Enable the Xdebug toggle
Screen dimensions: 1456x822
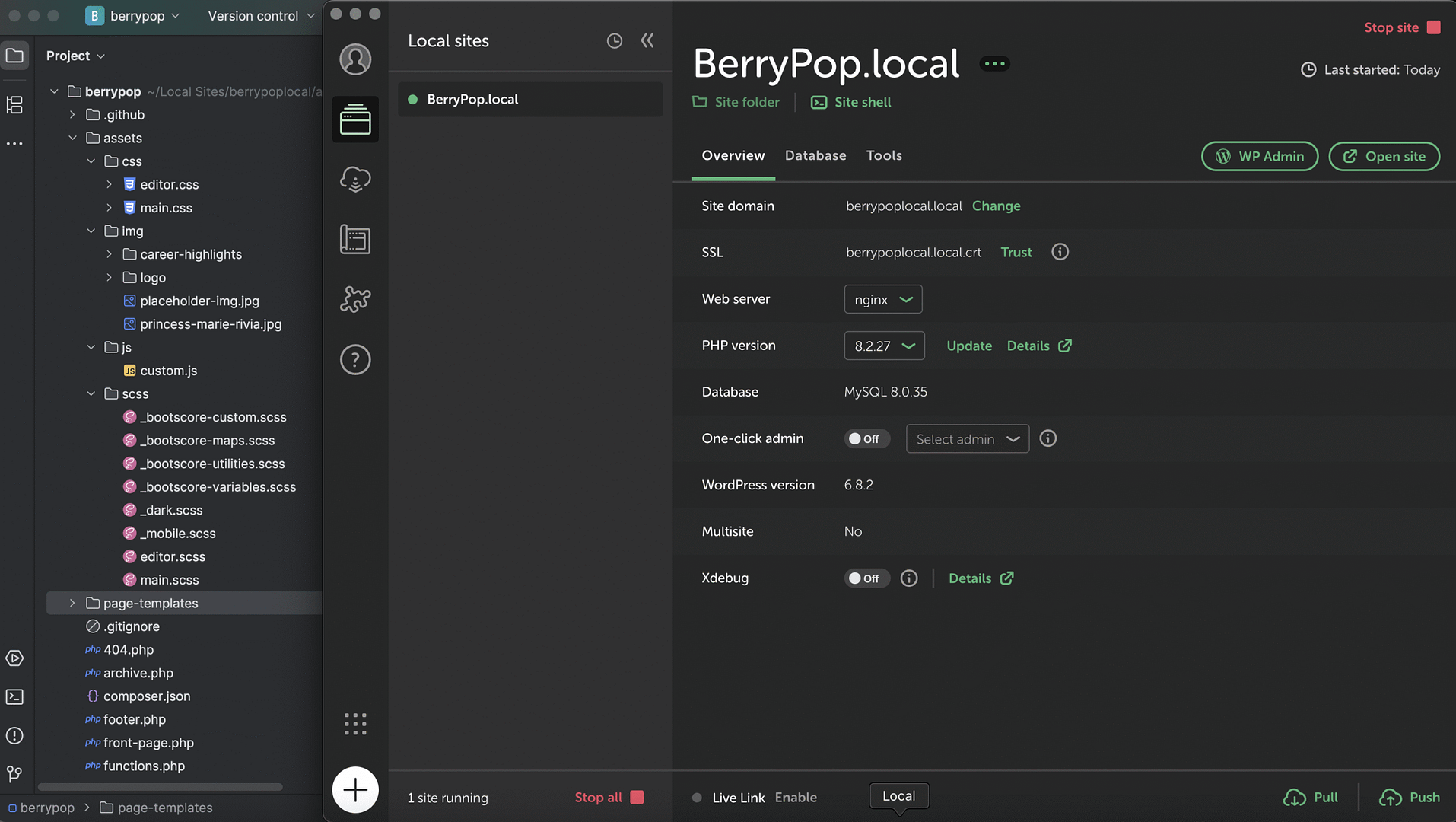[866, 578]
